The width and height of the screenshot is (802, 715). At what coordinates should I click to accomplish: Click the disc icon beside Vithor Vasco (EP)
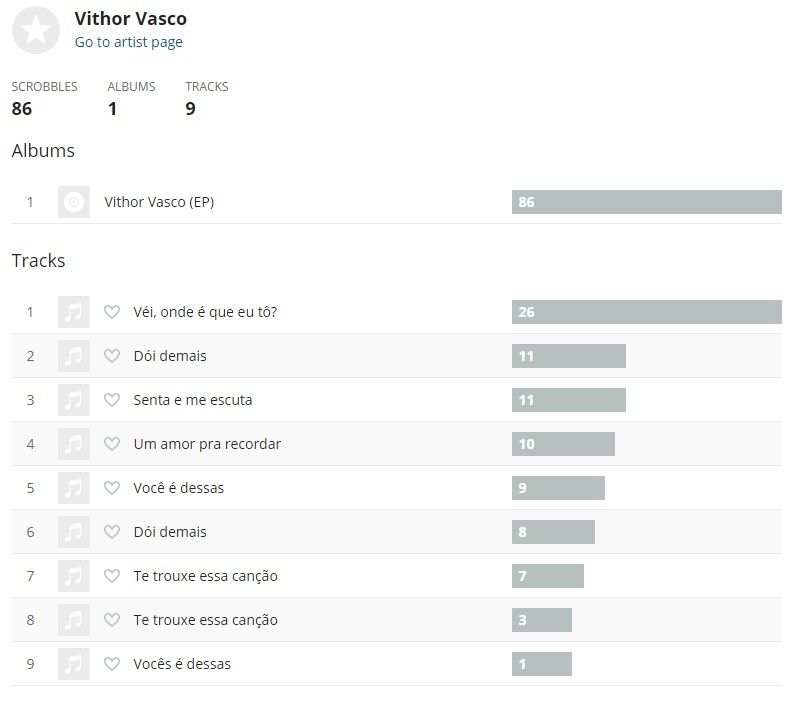point(74,202)
